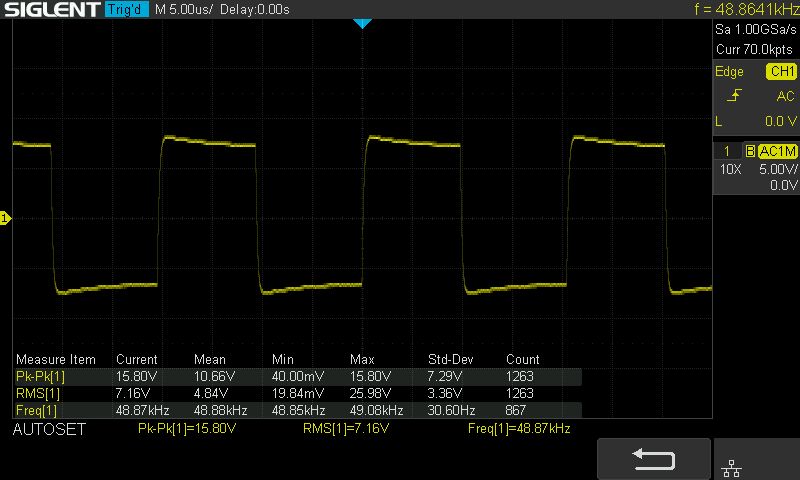
Task: Click RMS mean value 4.84V
Action: click(x=211, y=393)
